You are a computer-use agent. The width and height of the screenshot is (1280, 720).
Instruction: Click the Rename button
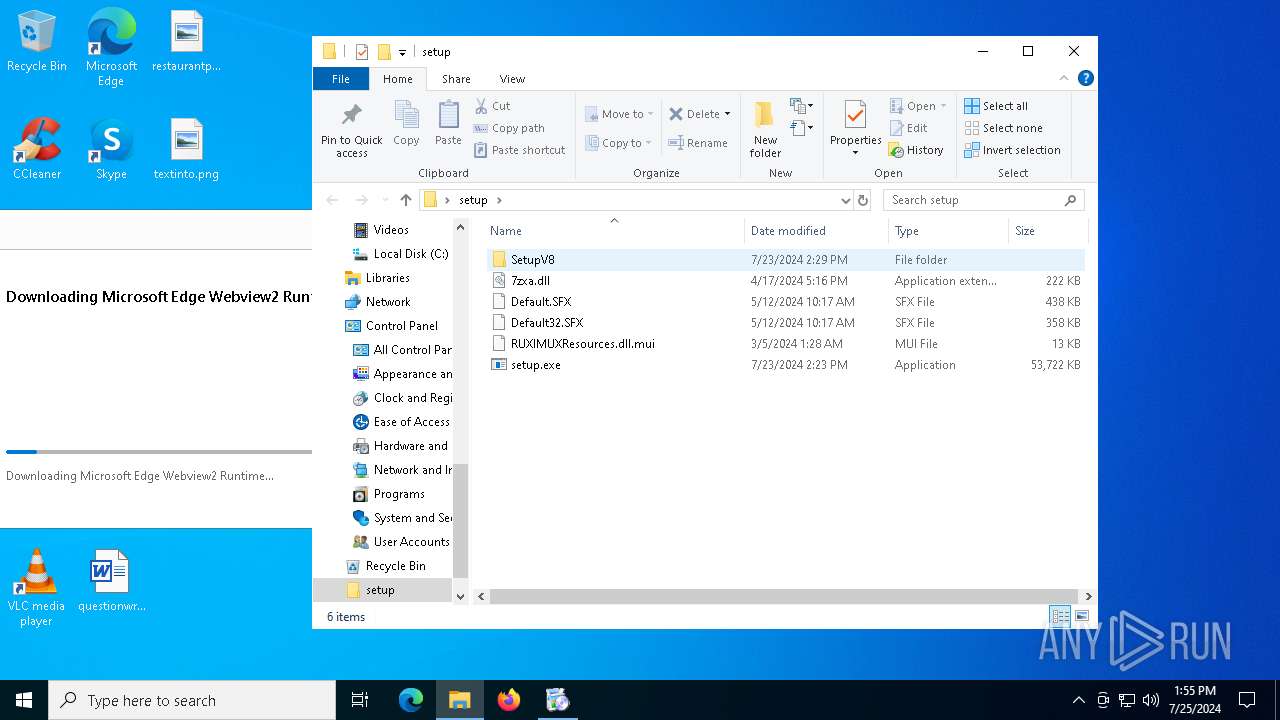[698, 143]
